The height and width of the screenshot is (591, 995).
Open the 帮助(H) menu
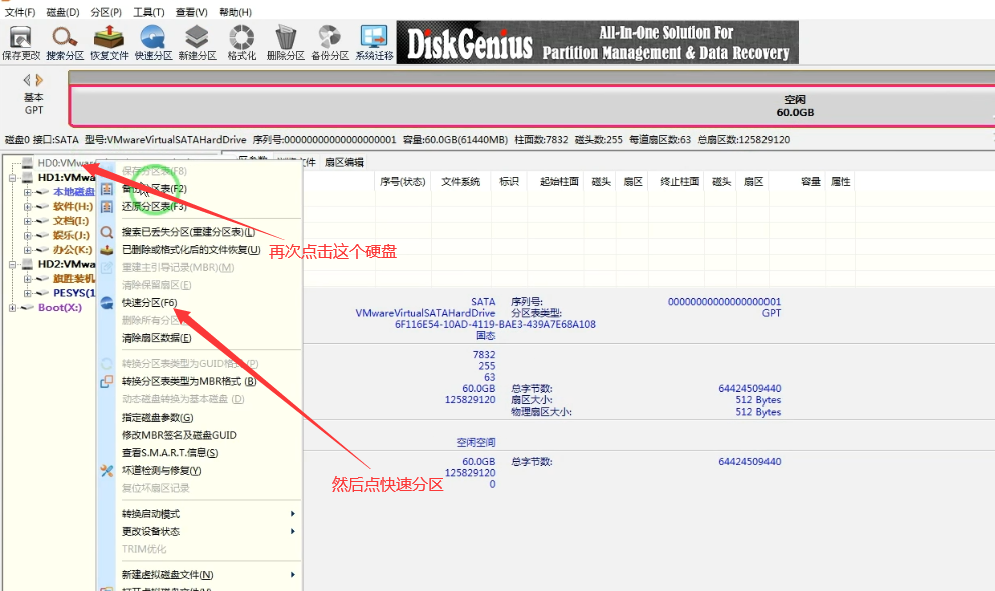coord(235,12)
